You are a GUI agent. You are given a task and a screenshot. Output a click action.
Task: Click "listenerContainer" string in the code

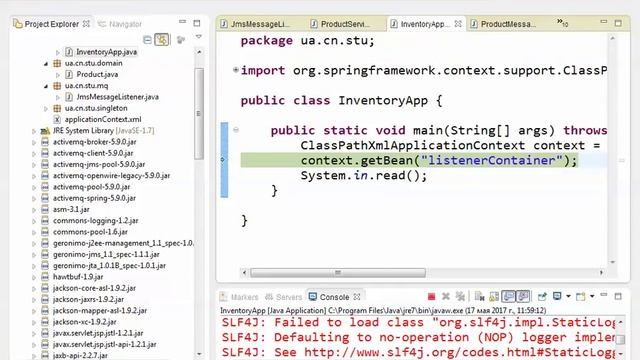click(x=492, y=160)
